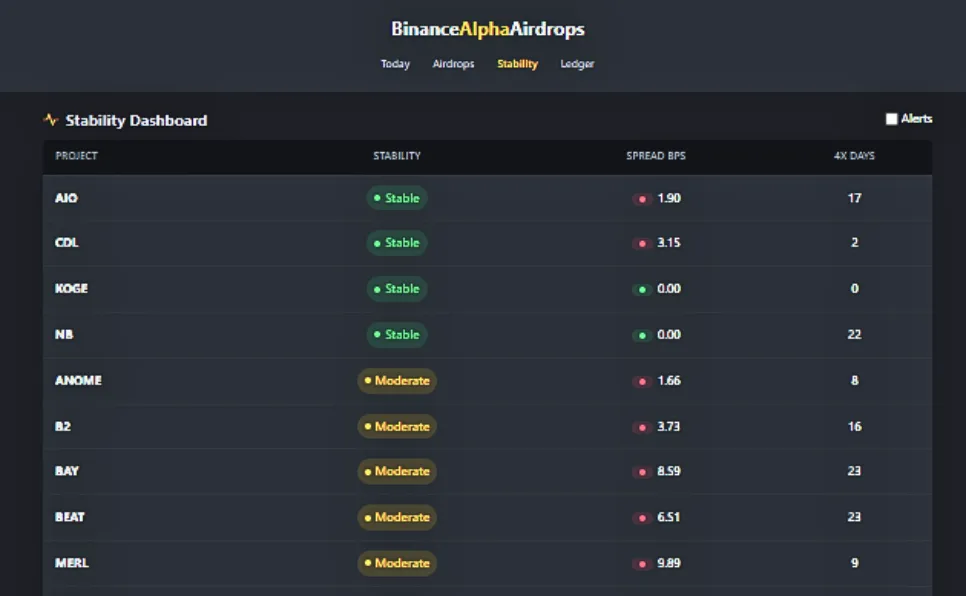The image size is (966, 596).
Task: Click the red spread indicator for MERL
Action: pyautogui.click(x=642, y=564)
